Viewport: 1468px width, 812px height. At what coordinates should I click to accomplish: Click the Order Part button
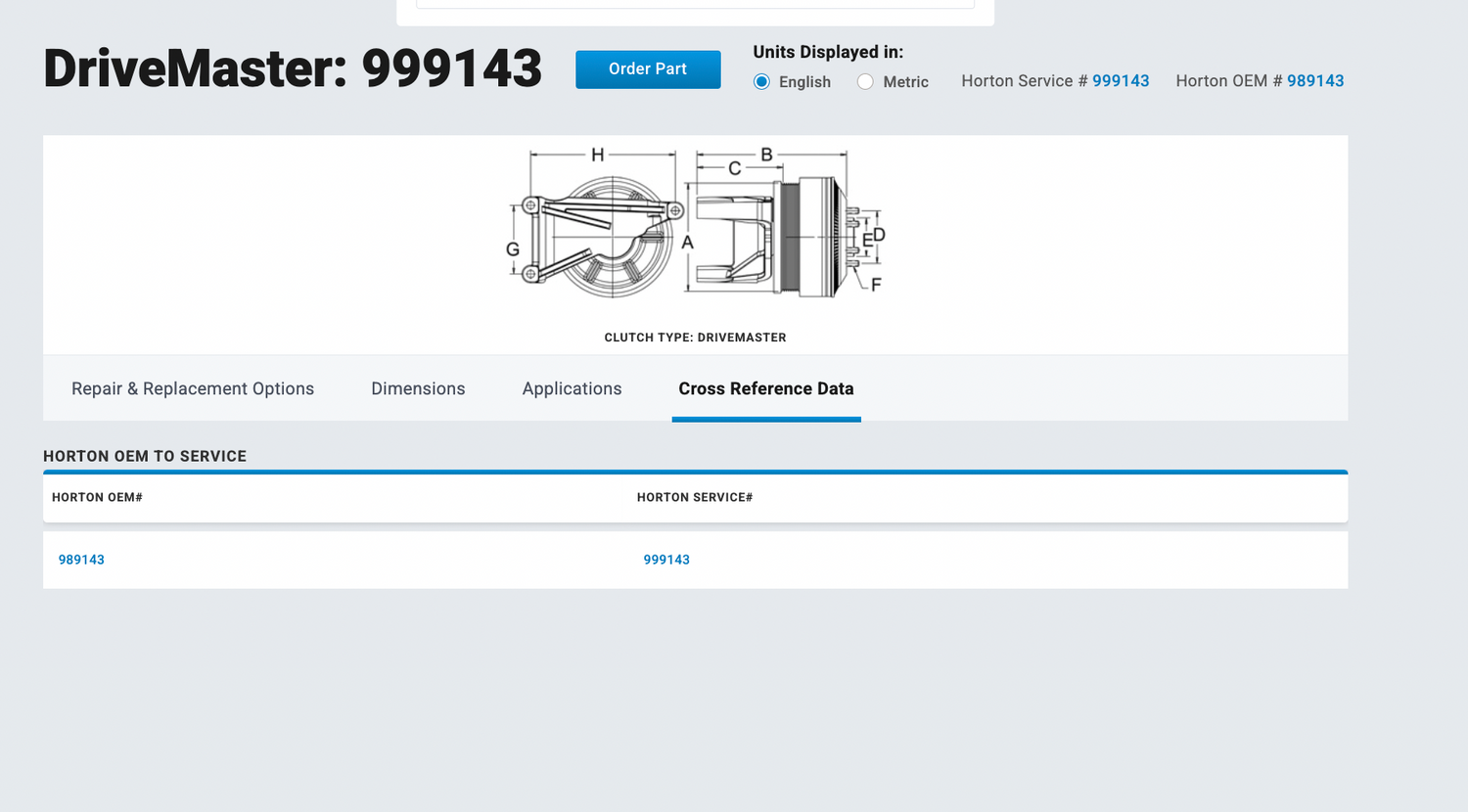[x=648, y=69]
